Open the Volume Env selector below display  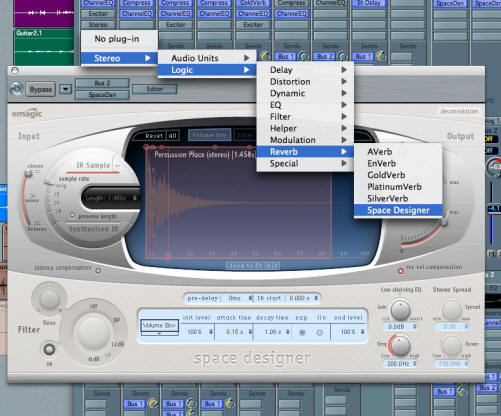(159, 326)
